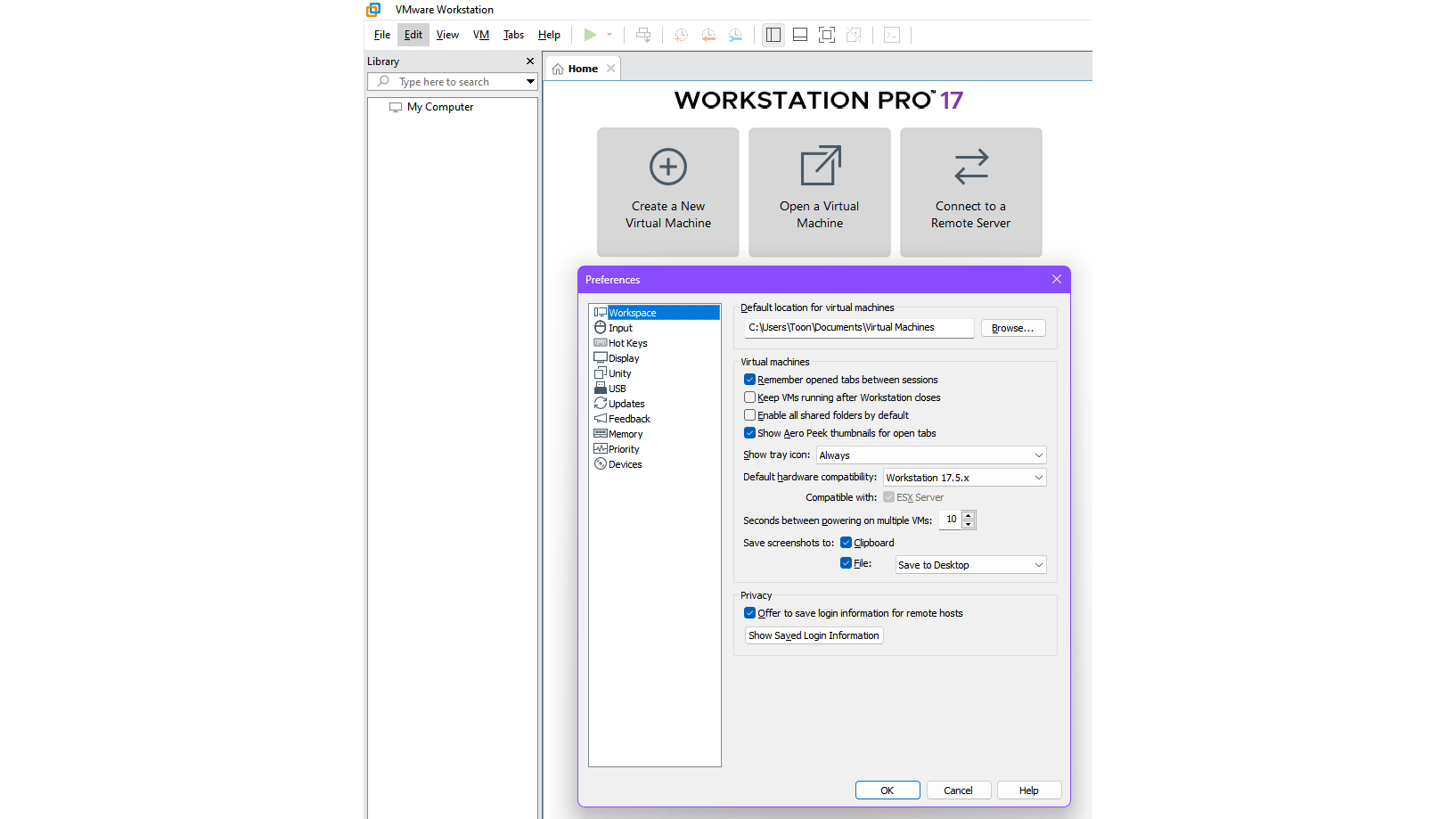Screen dimensions: 1456x819
Task: Click the Create a New Virtual Machine tile
Action: 668,192
